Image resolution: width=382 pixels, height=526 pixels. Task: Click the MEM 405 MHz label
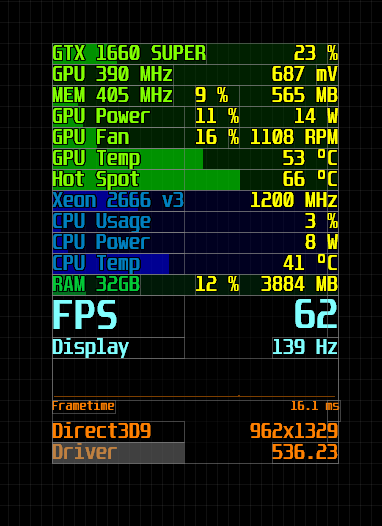click(113, 95)
